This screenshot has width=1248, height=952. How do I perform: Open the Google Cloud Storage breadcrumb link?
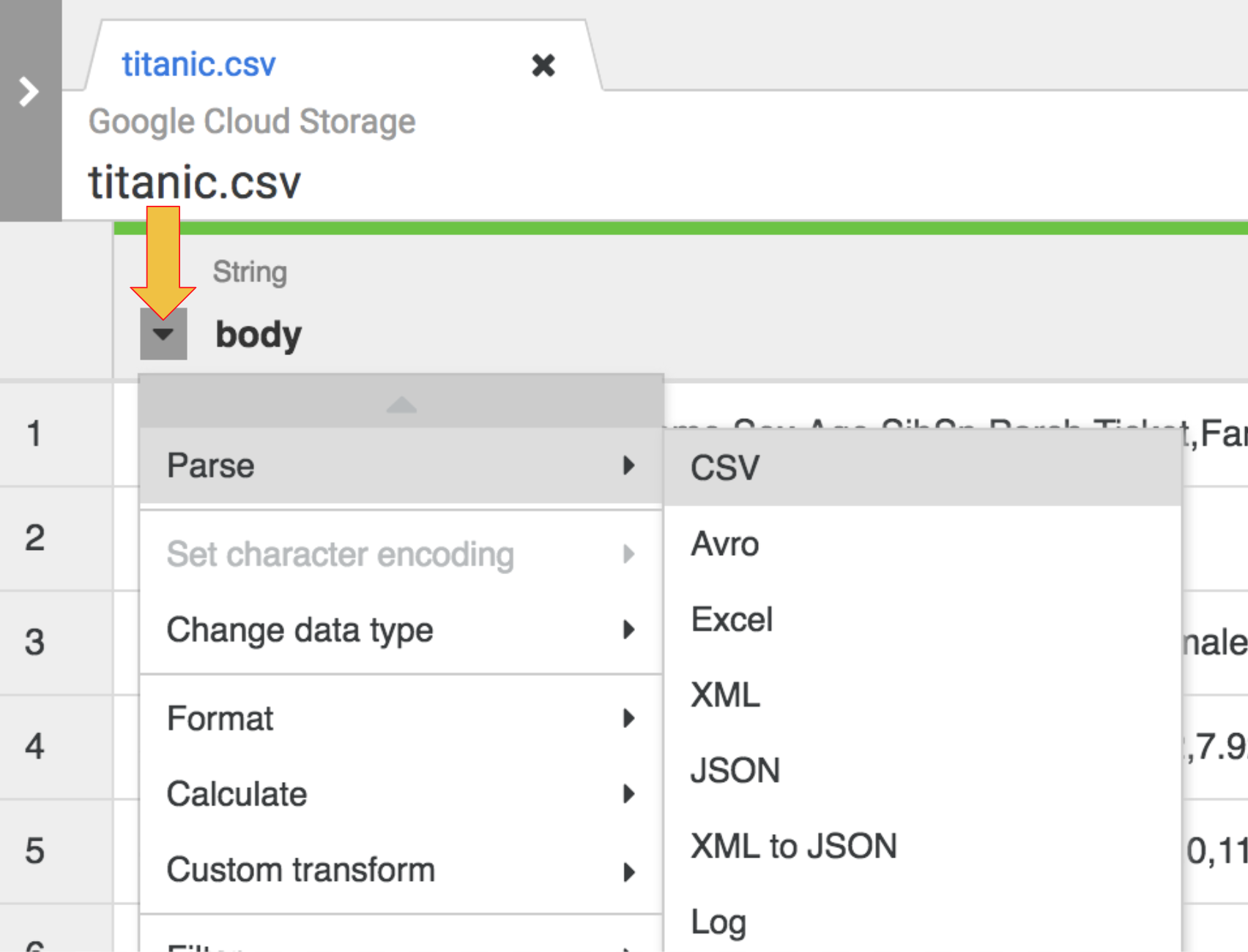(252, 121)
